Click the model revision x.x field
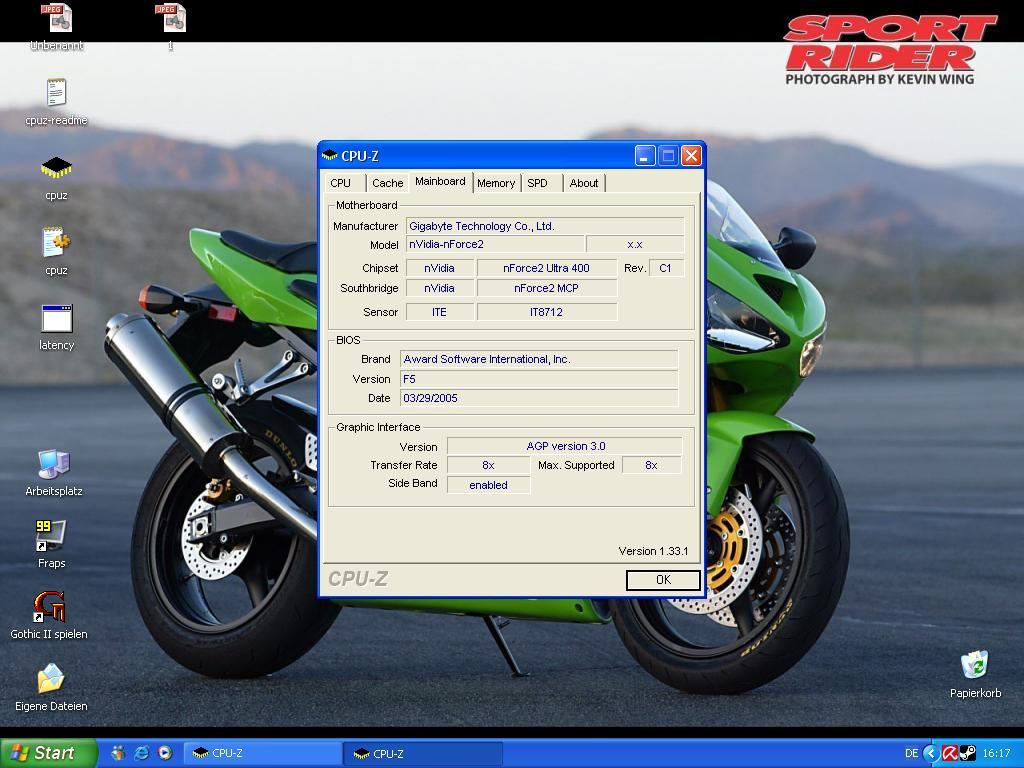1024x768 pixels. click(635, 244)
